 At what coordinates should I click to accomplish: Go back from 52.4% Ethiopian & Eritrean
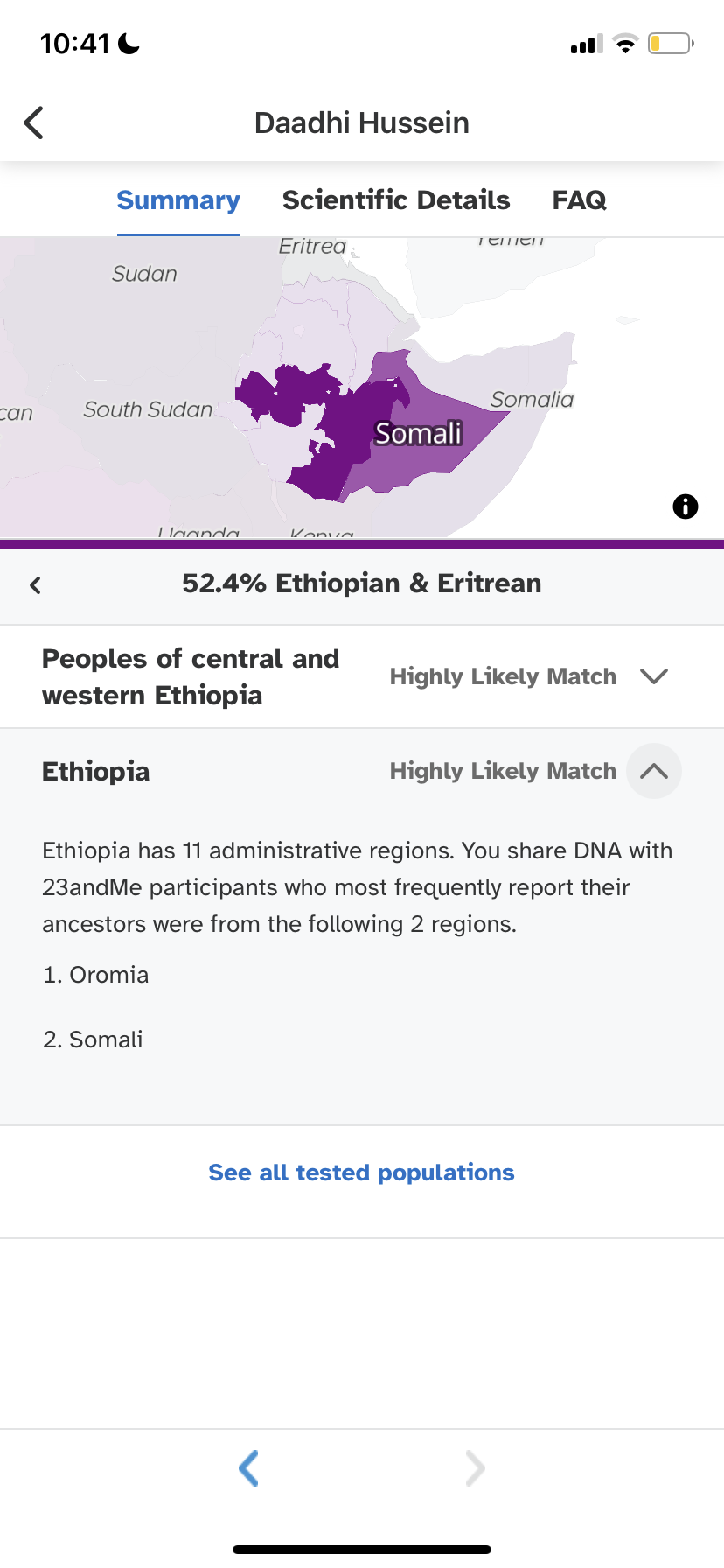point(36,584)
